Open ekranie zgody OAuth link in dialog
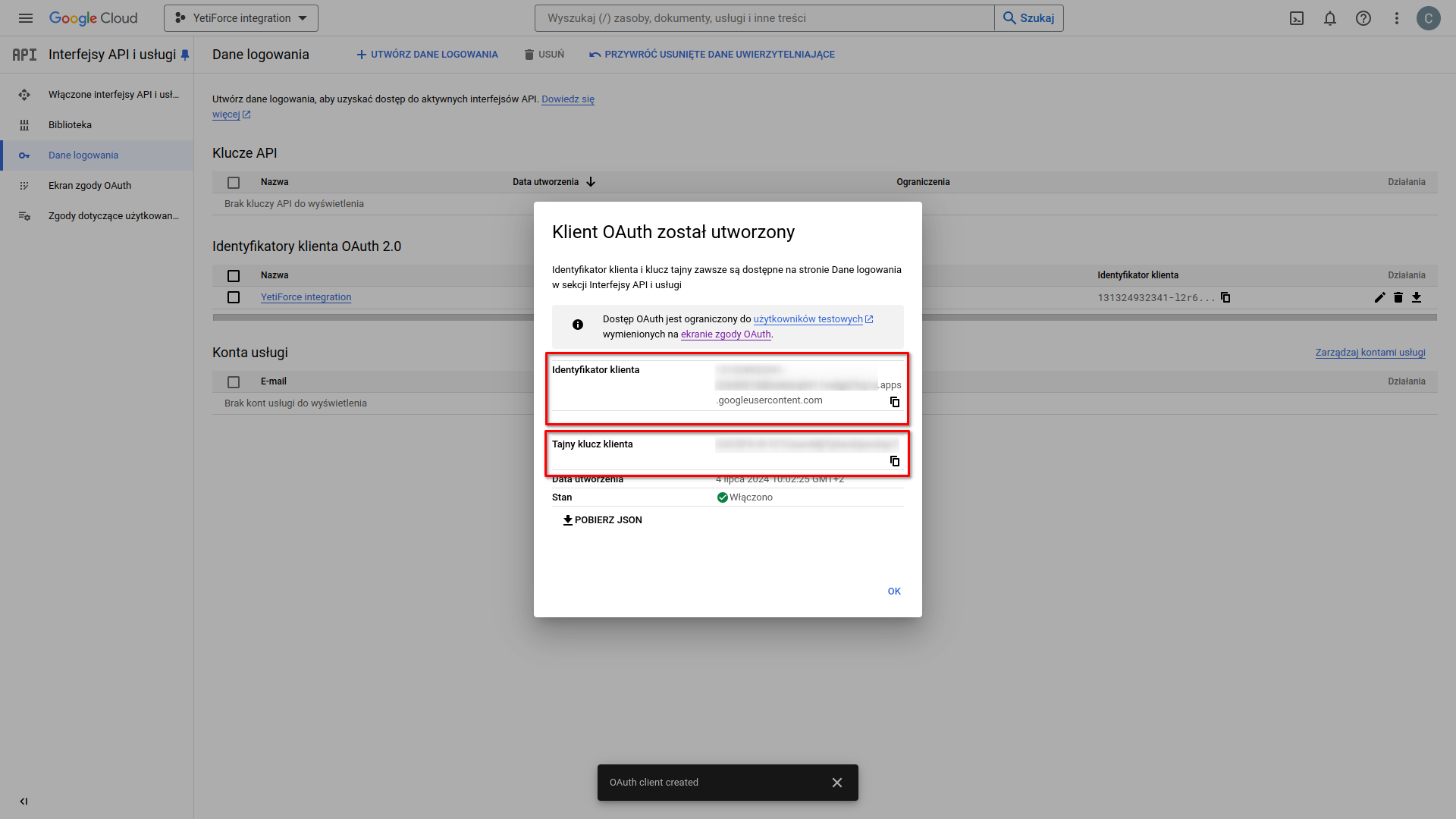 click(x=726, y=334)
